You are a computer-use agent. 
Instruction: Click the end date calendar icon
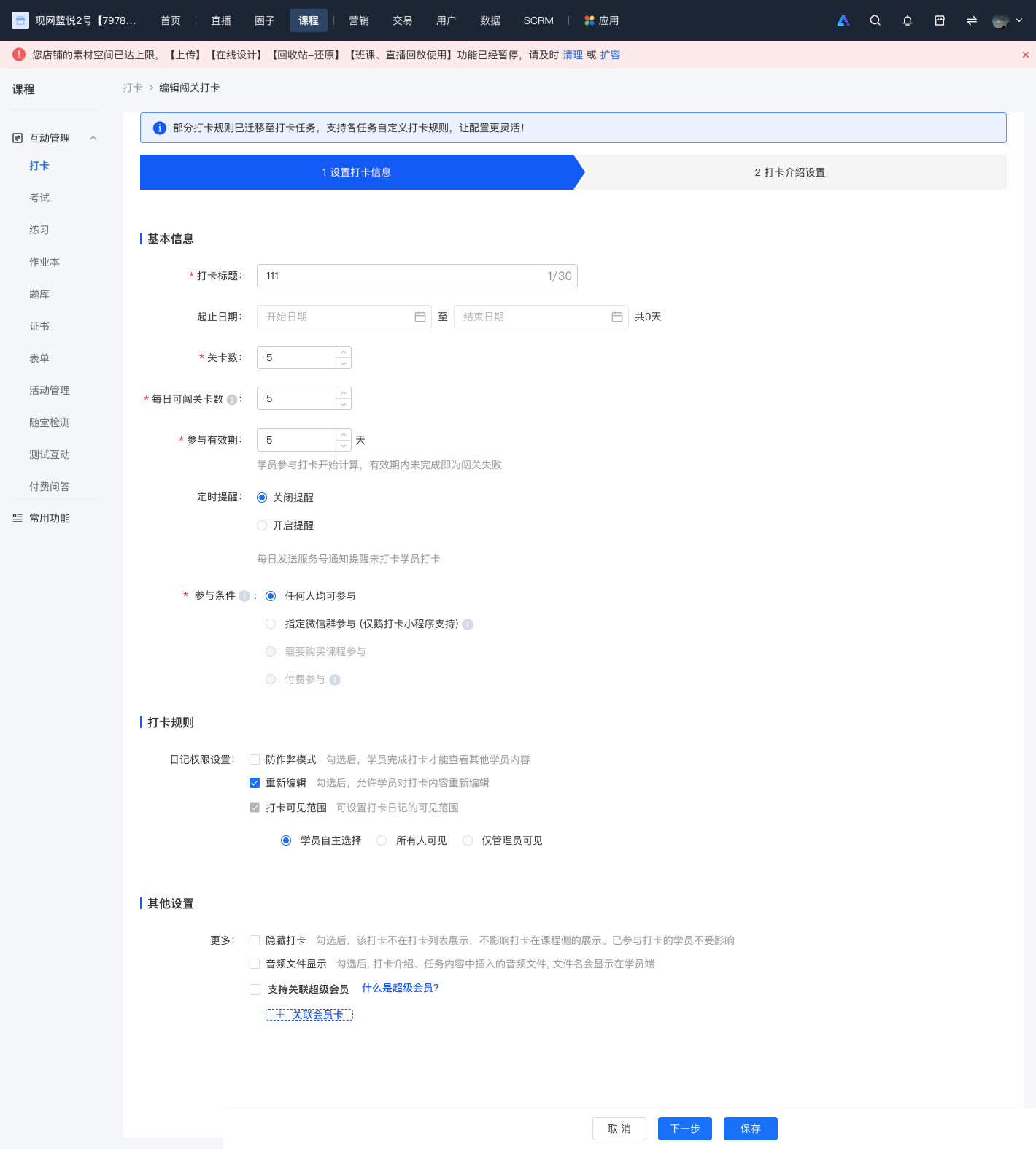(x=617, y=317)
